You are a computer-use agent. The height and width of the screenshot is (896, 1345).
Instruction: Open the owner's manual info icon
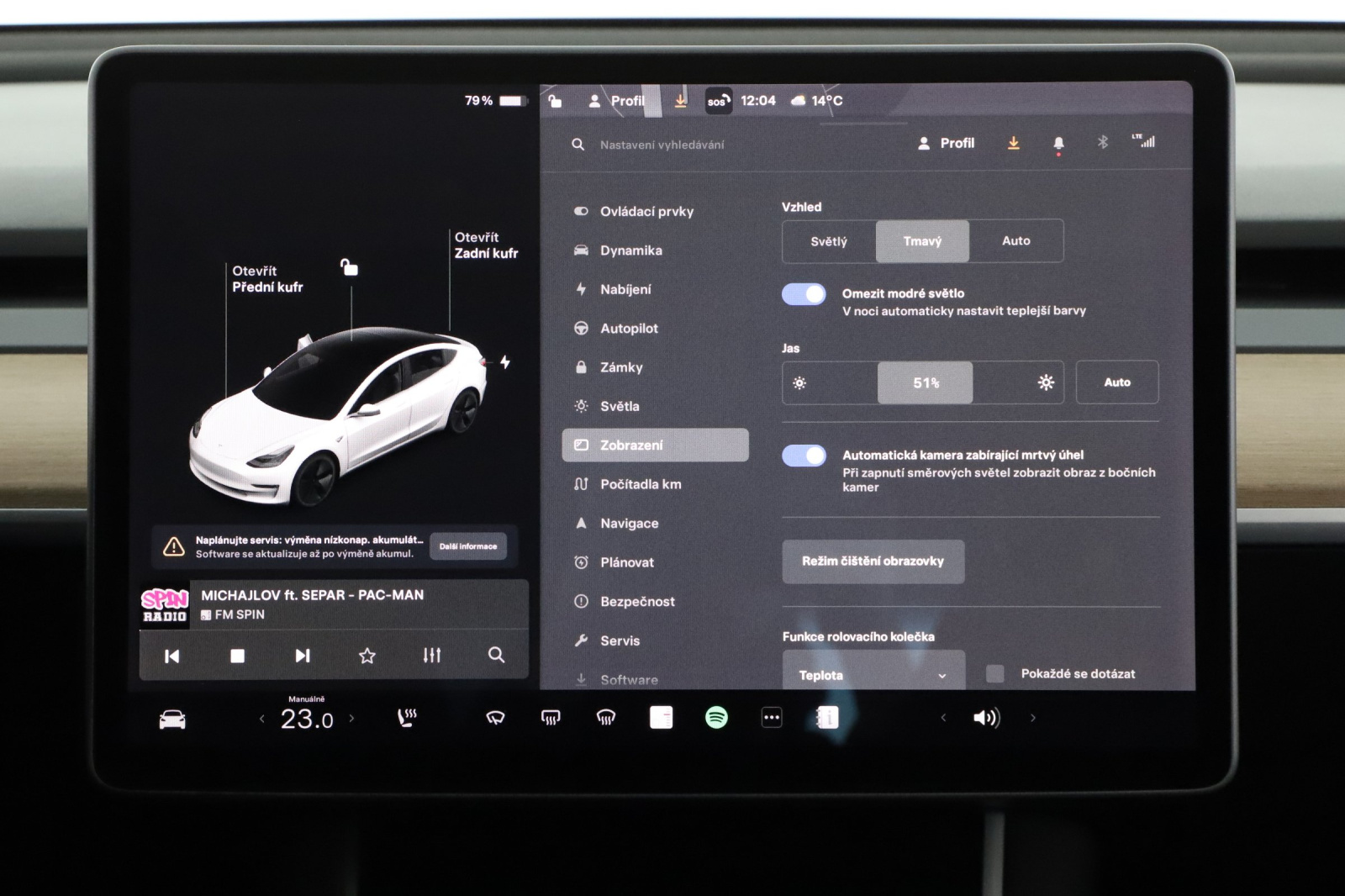828,717
